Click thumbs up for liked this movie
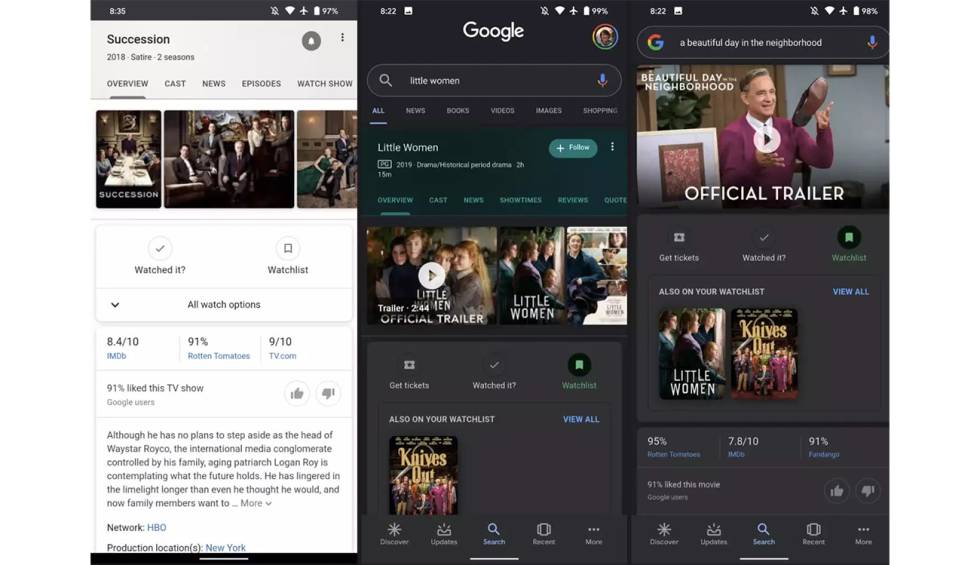Image resolution: width=980 pixels, height=565 pixels. coord(837,491)
